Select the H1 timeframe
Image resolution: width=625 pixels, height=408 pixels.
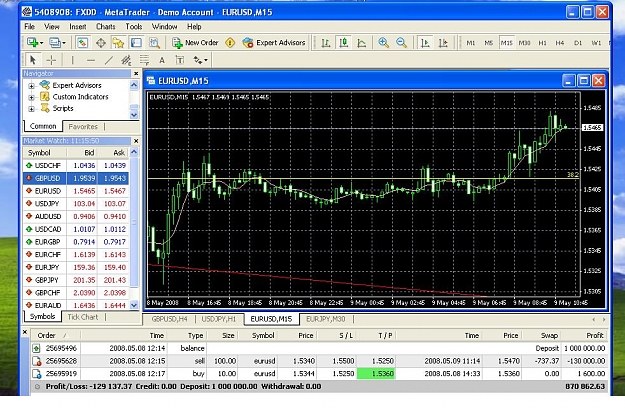(542, 43)
